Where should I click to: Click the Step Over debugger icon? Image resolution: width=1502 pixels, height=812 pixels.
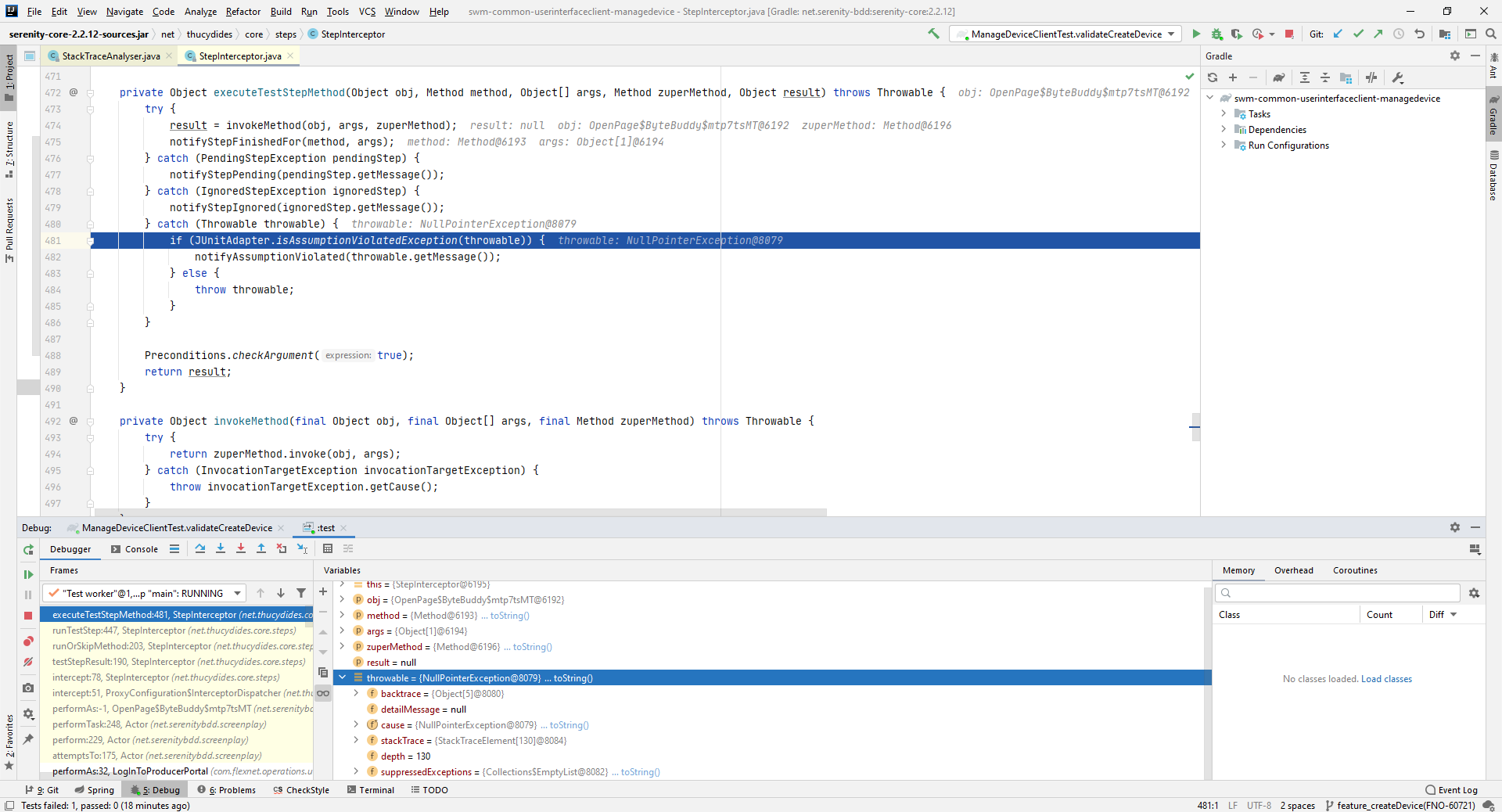pos(200,549)
